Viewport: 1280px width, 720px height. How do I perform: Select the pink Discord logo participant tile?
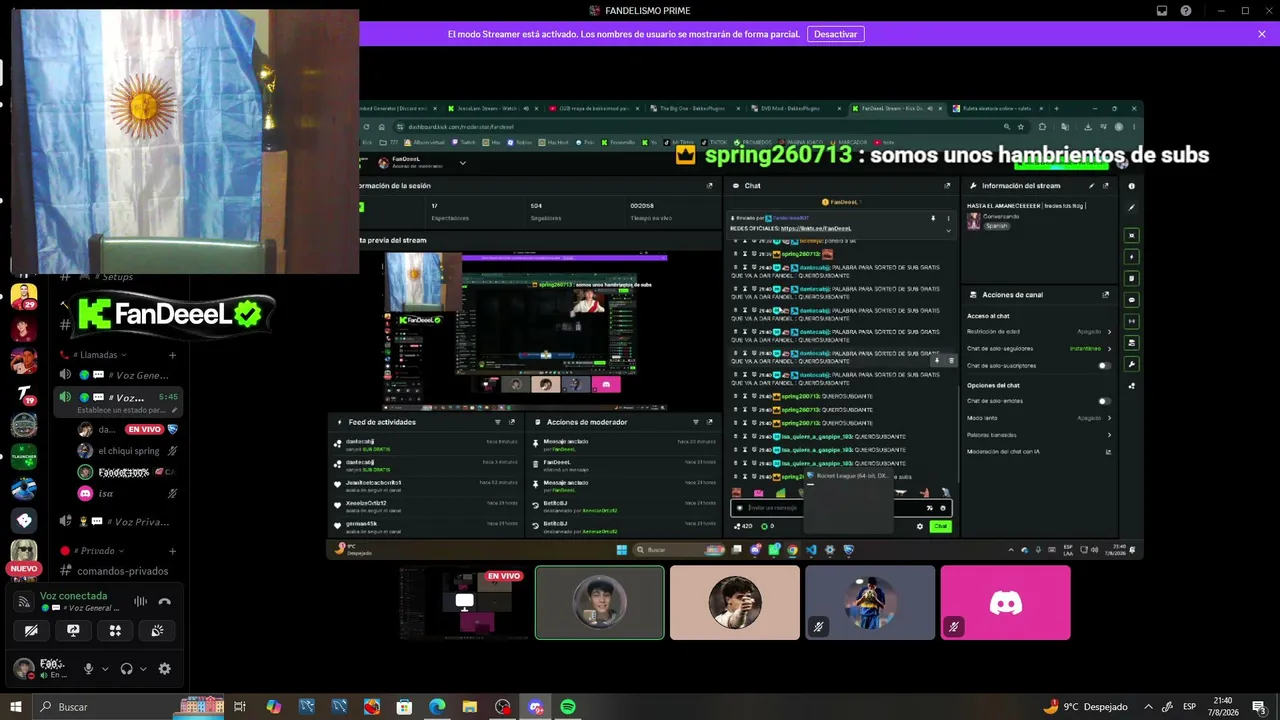(x=1005, y=602)
